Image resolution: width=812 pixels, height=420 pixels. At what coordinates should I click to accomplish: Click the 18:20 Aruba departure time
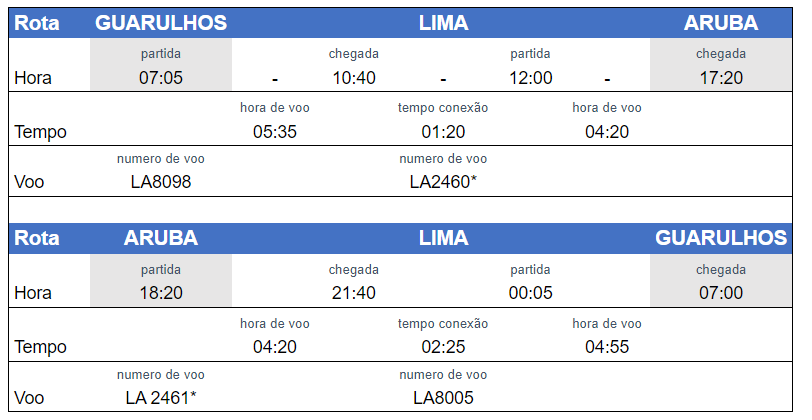161,294
